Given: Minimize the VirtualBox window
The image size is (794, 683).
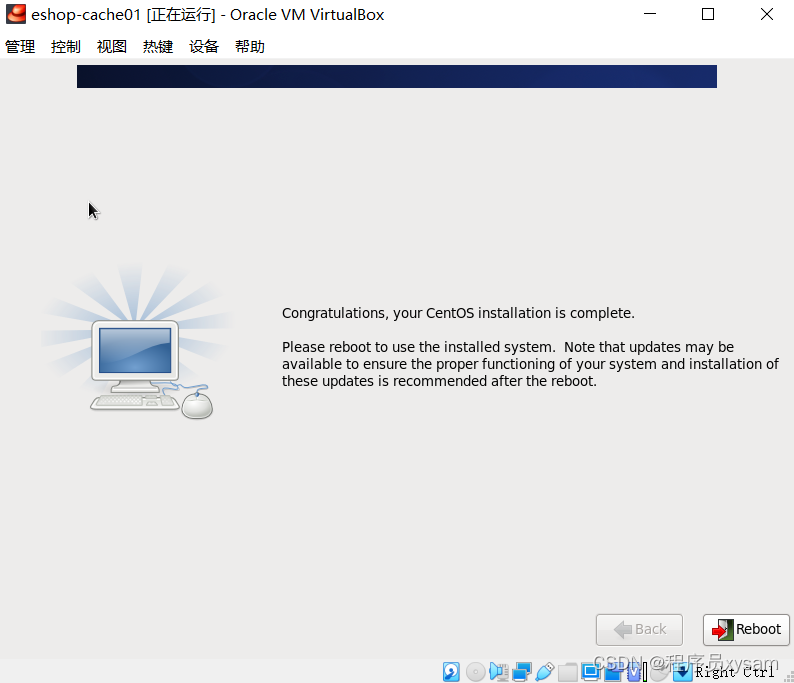Looking at the screenshot, I should (x=650, y=14).
